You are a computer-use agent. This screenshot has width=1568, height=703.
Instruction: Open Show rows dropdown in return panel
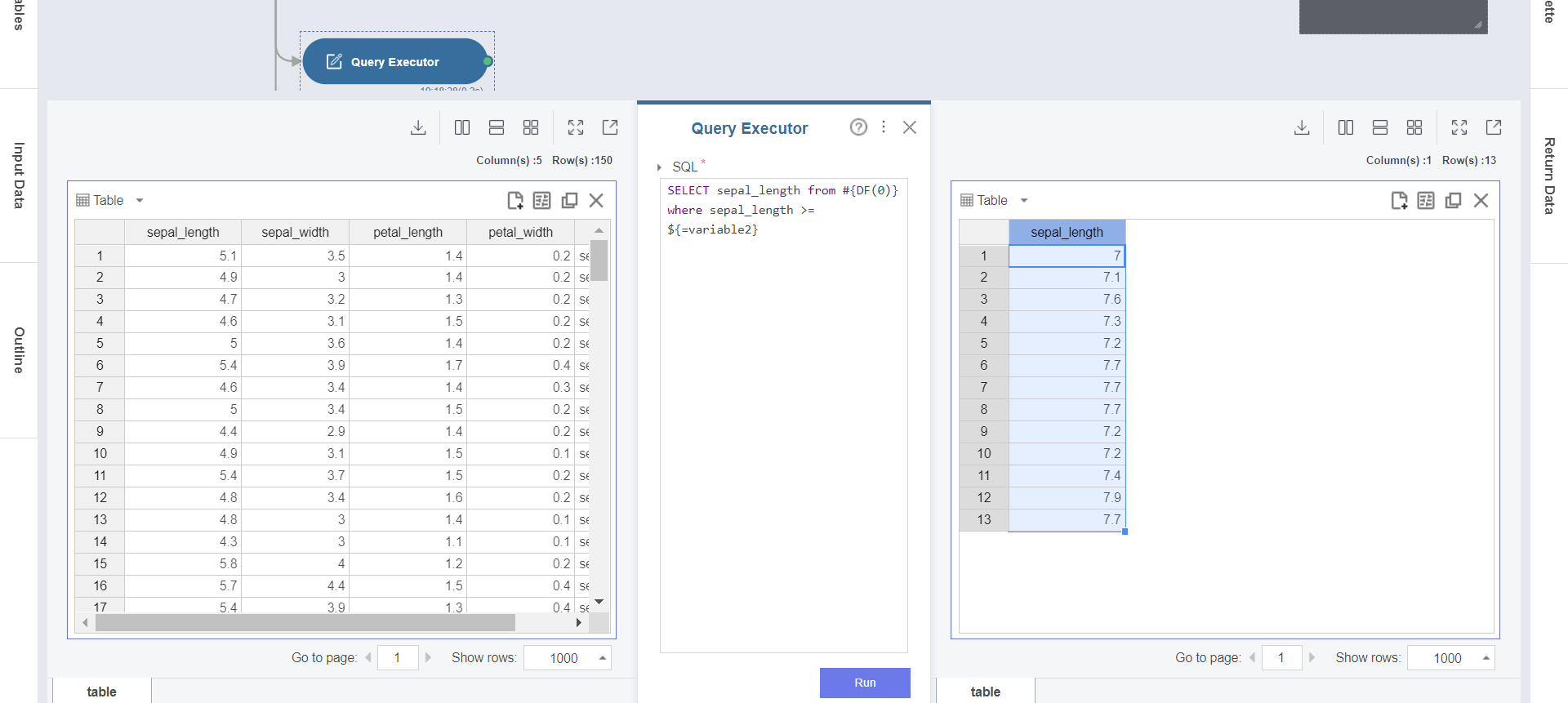click(1450, 658)
